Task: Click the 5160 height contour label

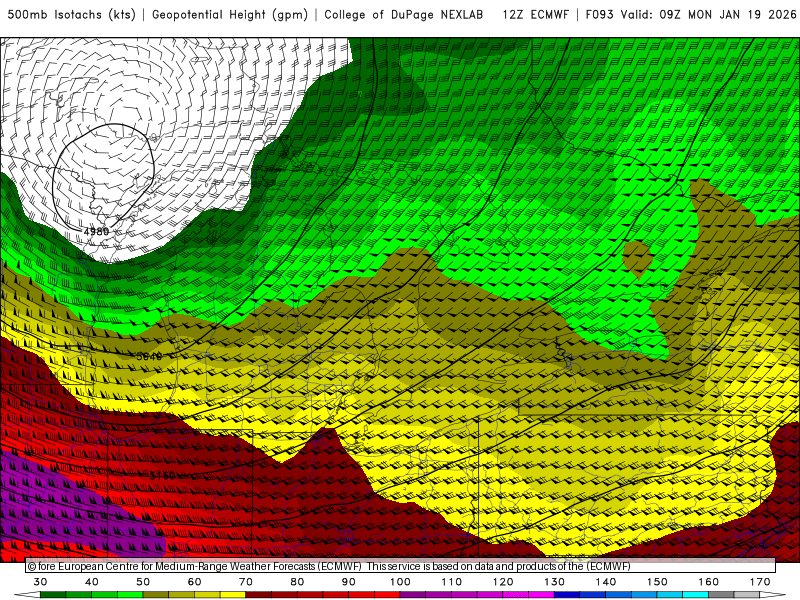Action: pos(163,476)
